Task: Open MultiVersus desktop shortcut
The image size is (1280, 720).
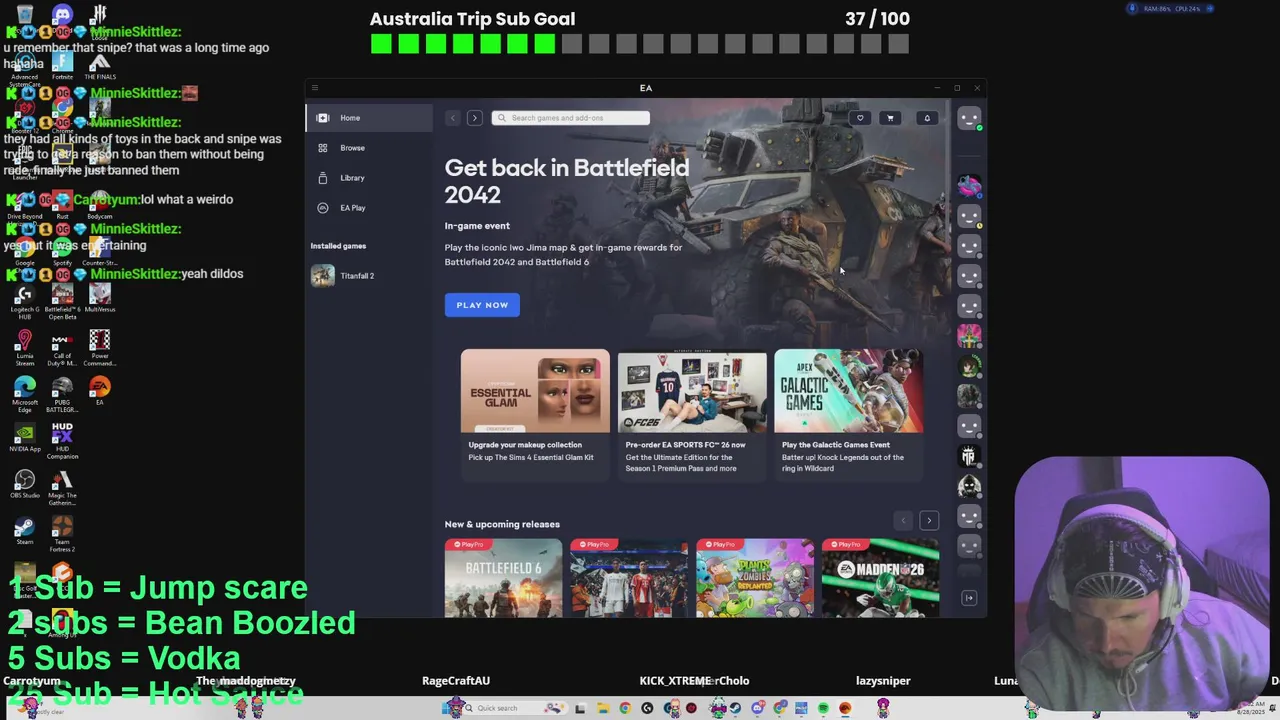Action: [99, 300]
